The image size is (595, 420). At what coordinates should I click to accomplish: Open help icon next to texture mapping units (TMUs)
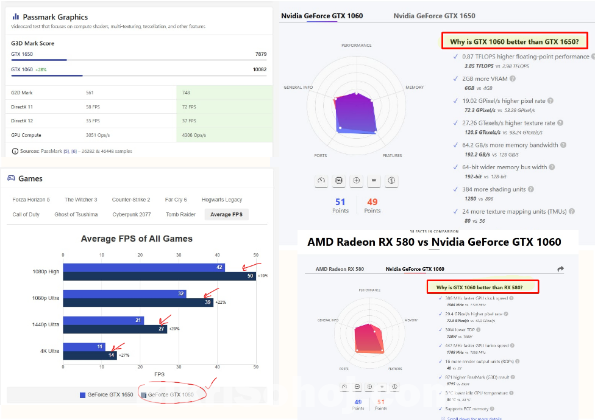coord(571,211)
